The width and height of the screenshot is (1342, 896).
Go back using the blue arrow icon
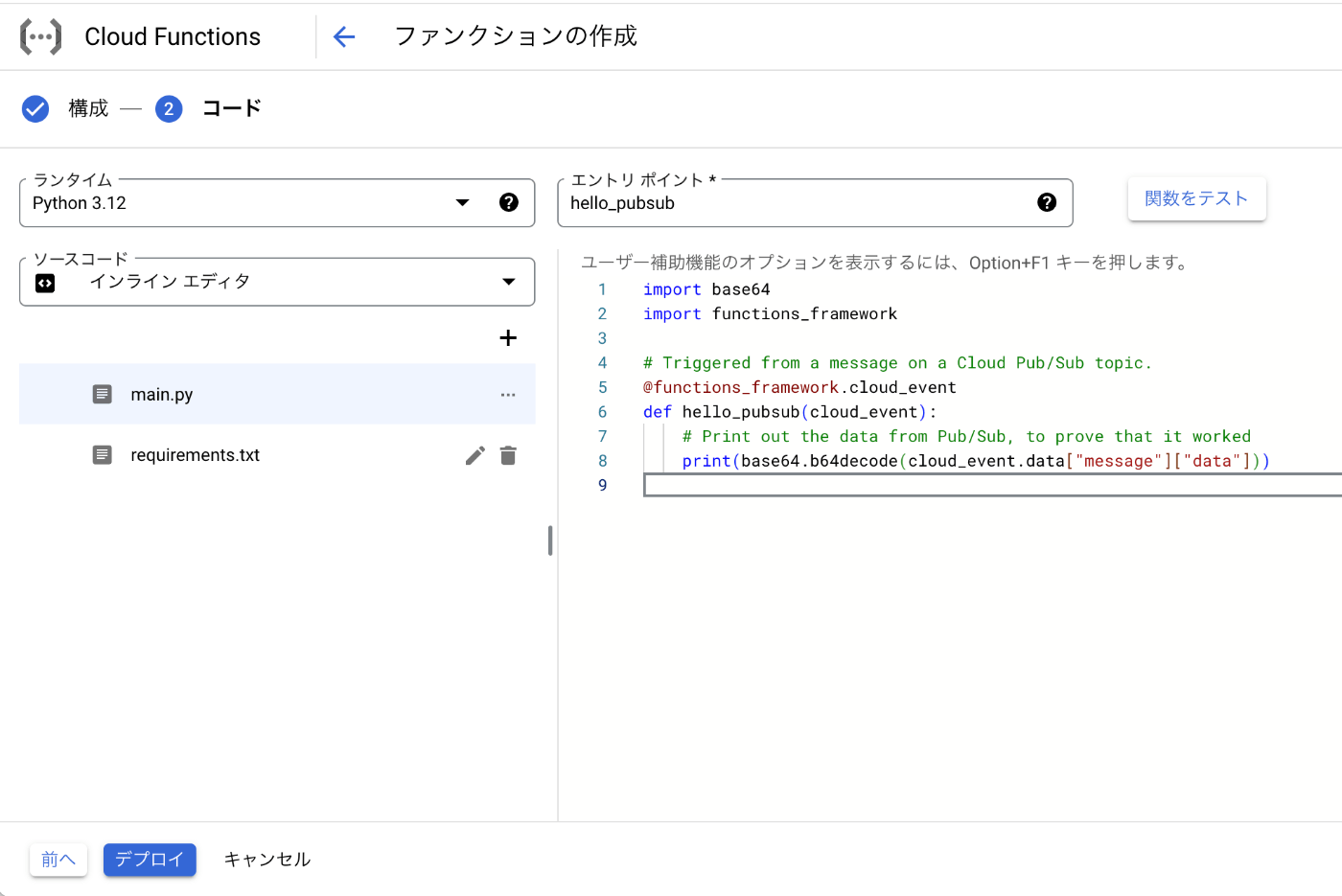(344, 36)
